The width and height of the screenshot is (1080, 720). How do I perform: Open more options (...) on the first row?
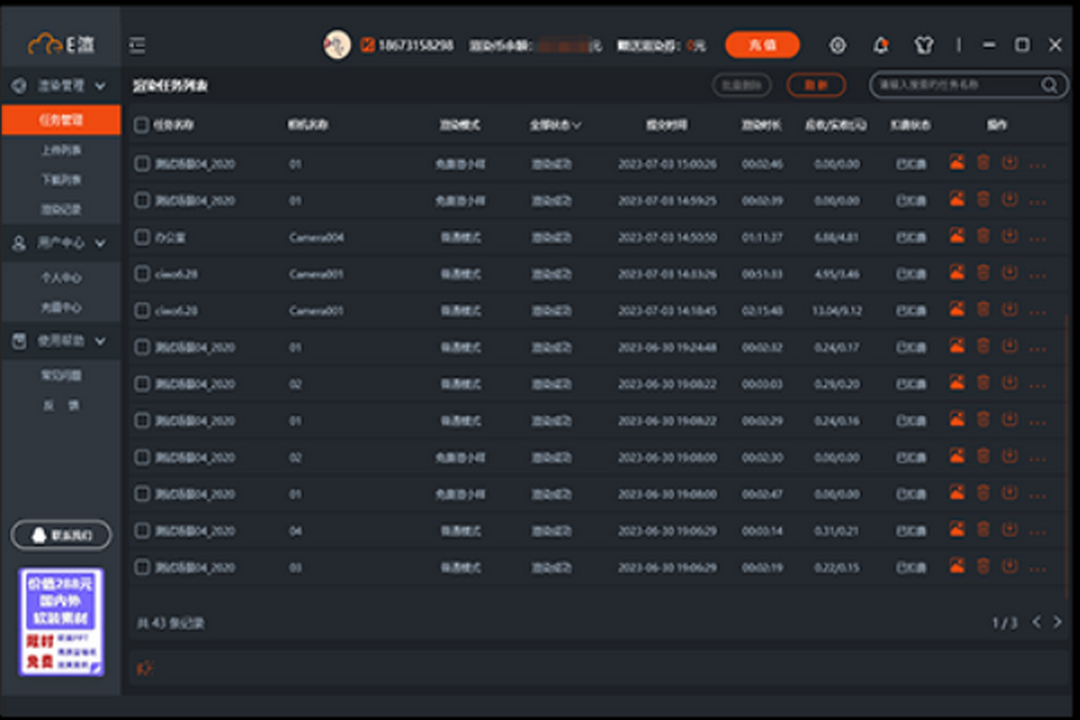click(1037, 163)
